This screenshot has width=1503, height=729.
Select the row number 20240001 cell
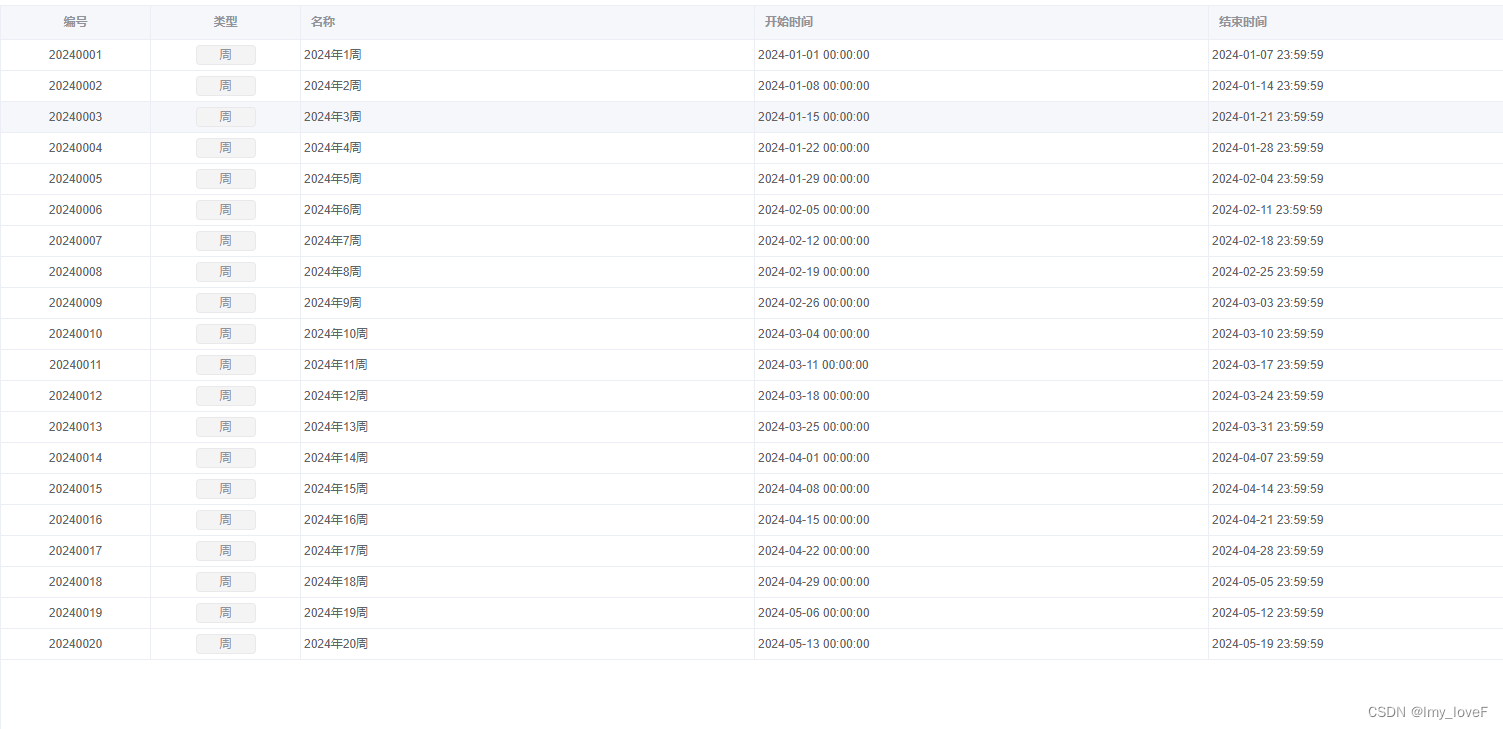[75, 55]
